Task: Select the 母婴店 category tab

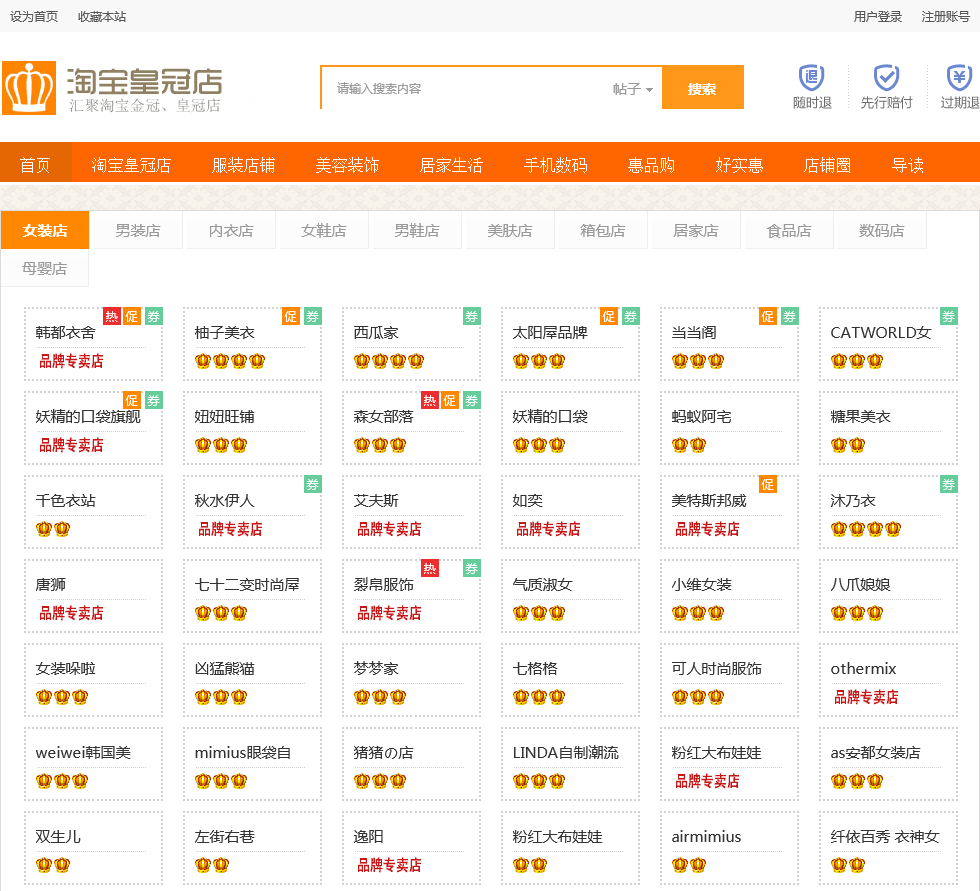Action: [45, 268]
